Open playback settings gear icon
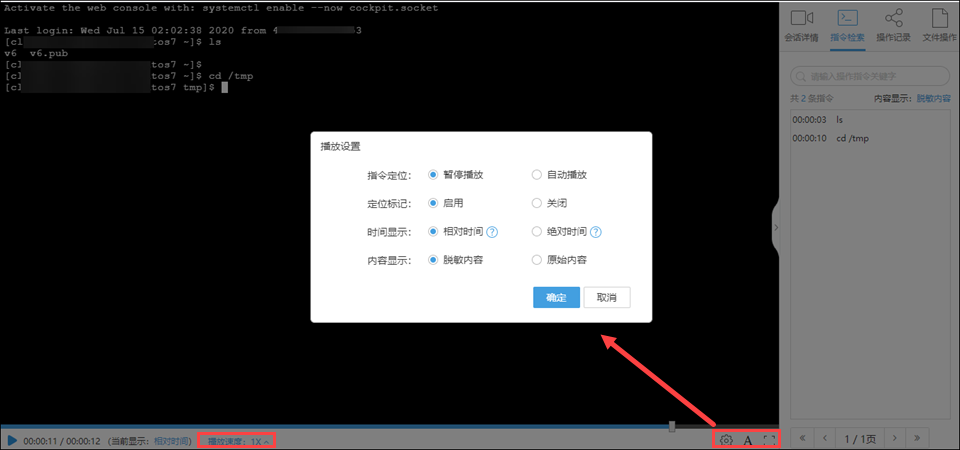 [x=726, y=440]
